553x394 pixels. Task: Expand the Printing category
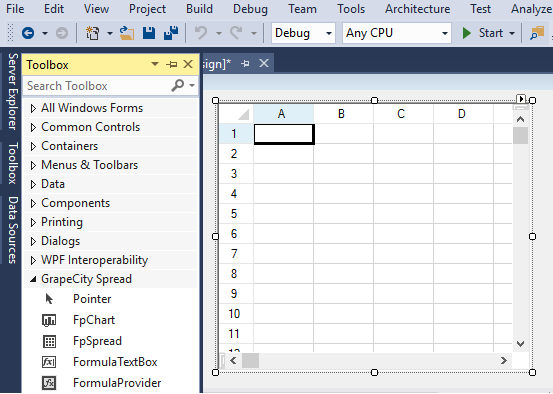[x=33, y=223]
